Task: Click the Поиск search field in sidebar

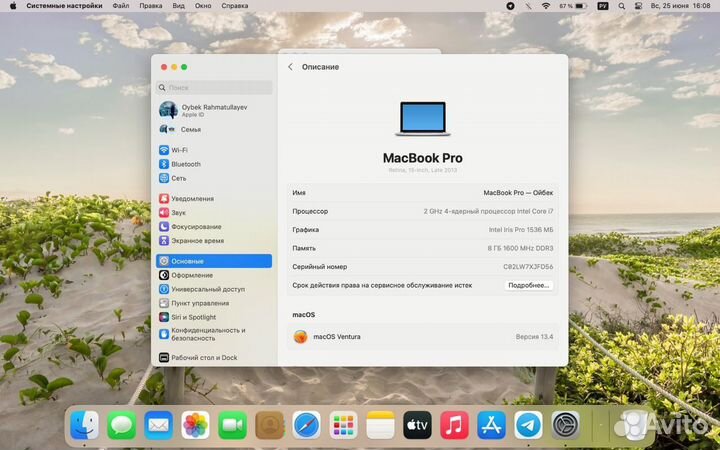Action: click(x=214, y=87)
